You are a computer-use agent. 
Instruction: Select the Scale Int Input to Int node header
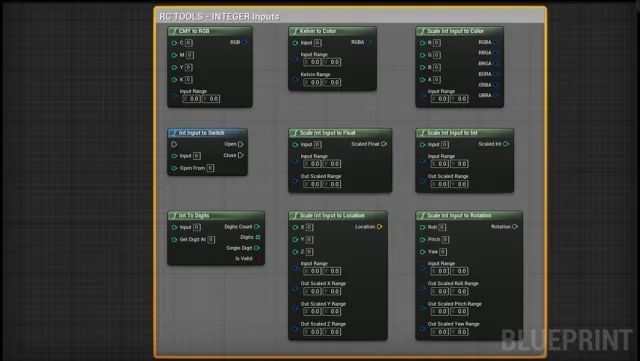point(464,133)
